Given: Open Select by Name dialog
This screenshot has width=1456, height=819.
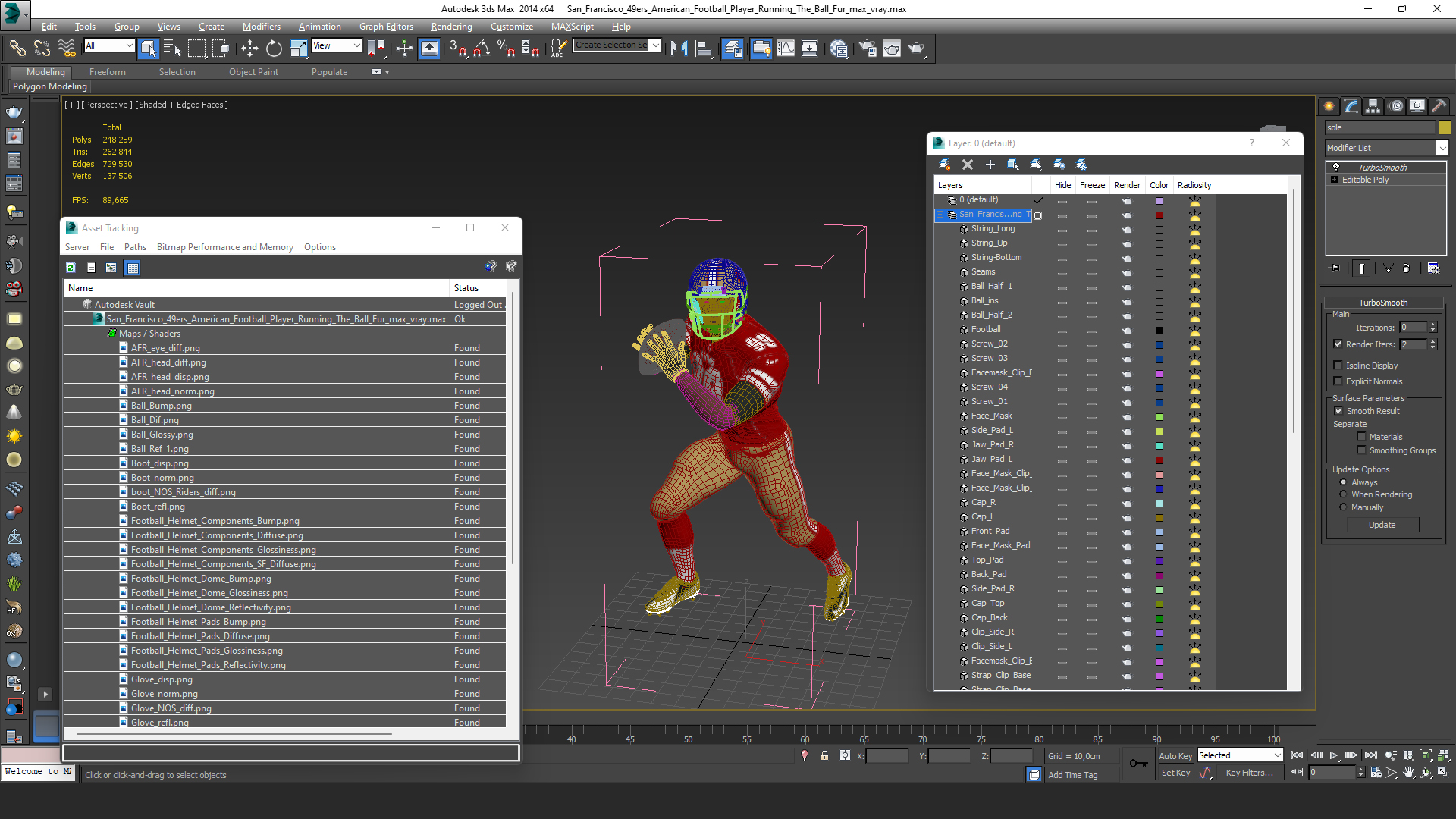Looking at the screenshot, I should [172, 49].
